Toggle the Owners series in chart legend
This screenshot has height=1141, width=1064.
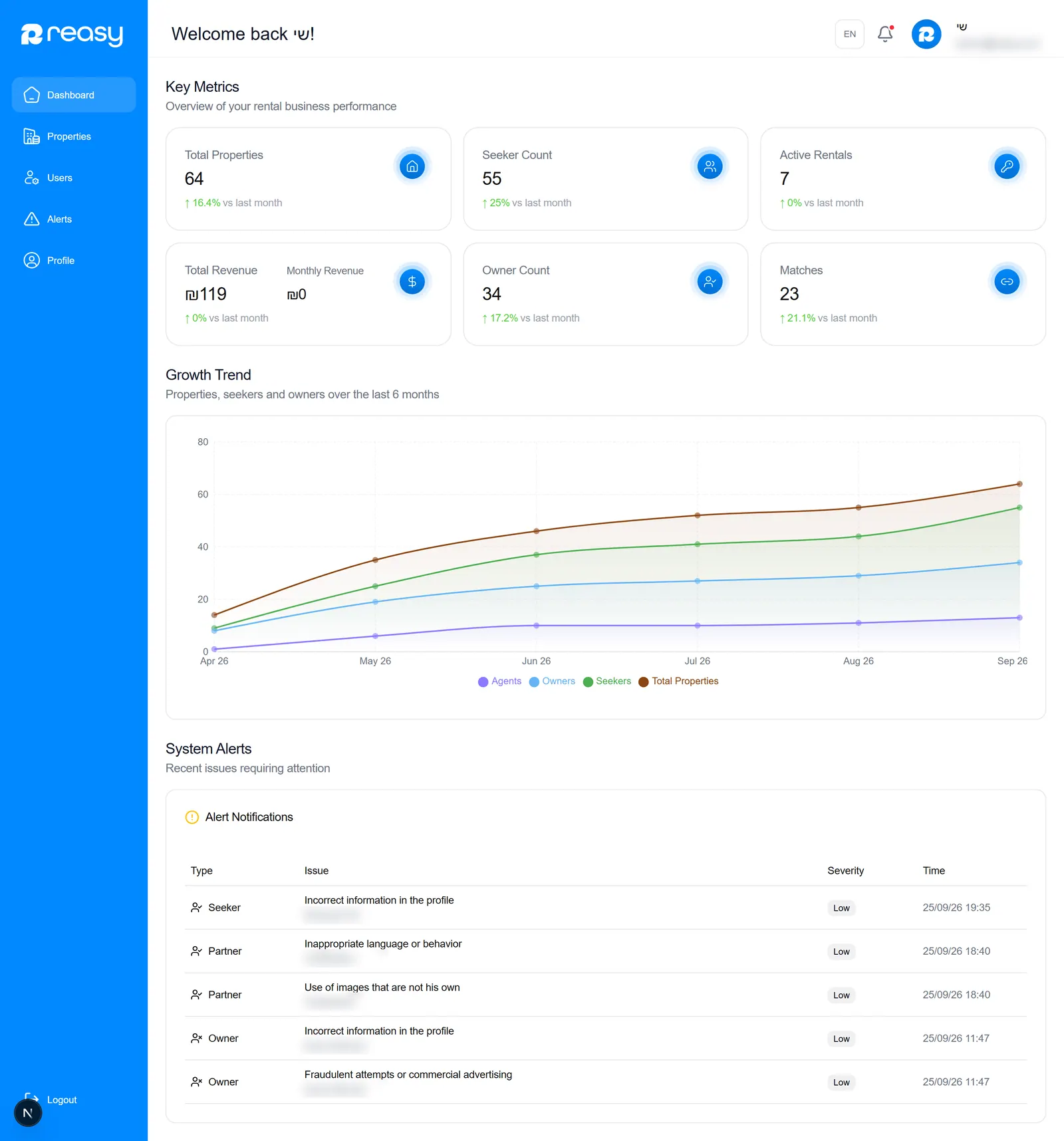(x=552, y=682)
